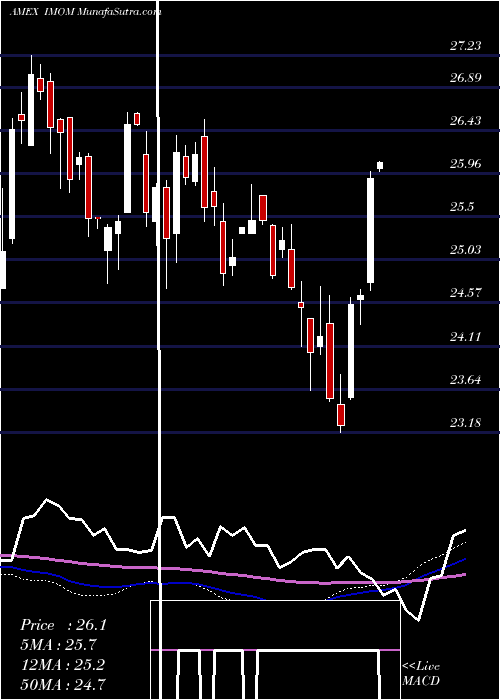Click the 24.11 price axis label
Image resolution: width=500 pixels, height=700 pixels.
(465, 336)
